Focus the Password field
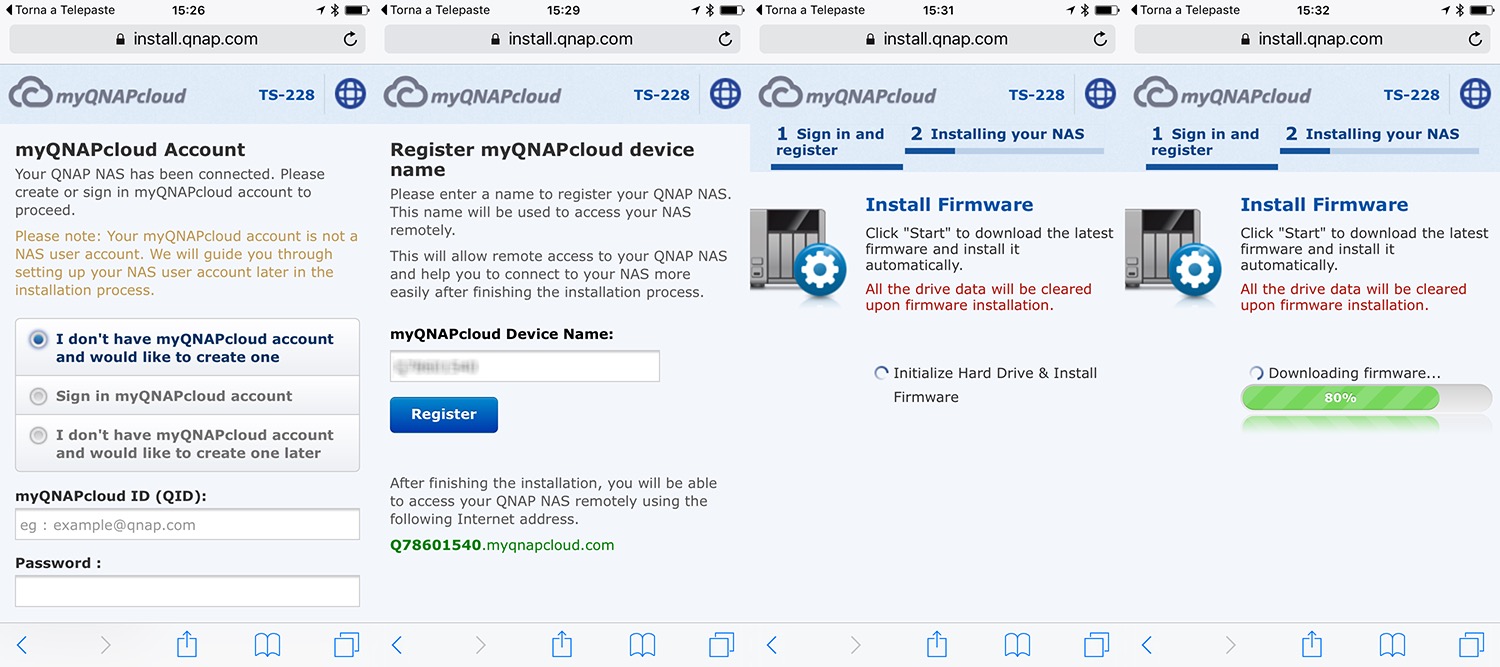 click(187, 591)
